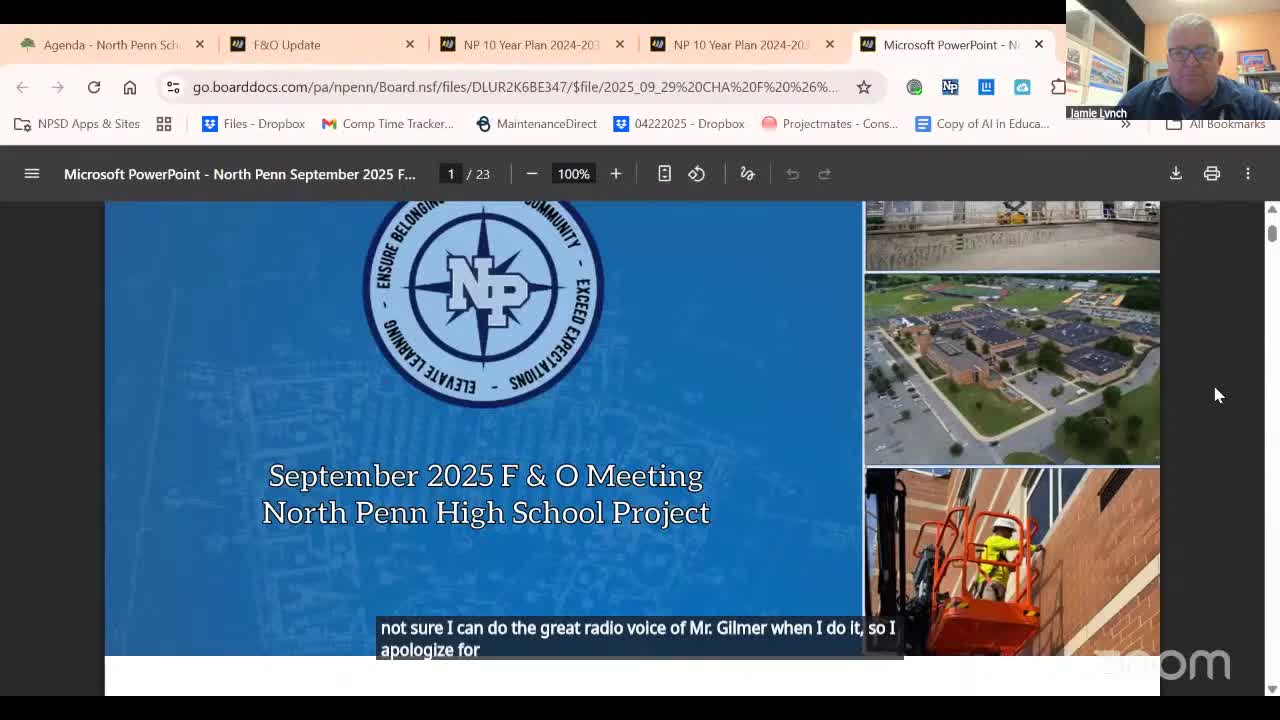
Task: Rotate the PDF counterclockwise
Action: tap(697, 174)
